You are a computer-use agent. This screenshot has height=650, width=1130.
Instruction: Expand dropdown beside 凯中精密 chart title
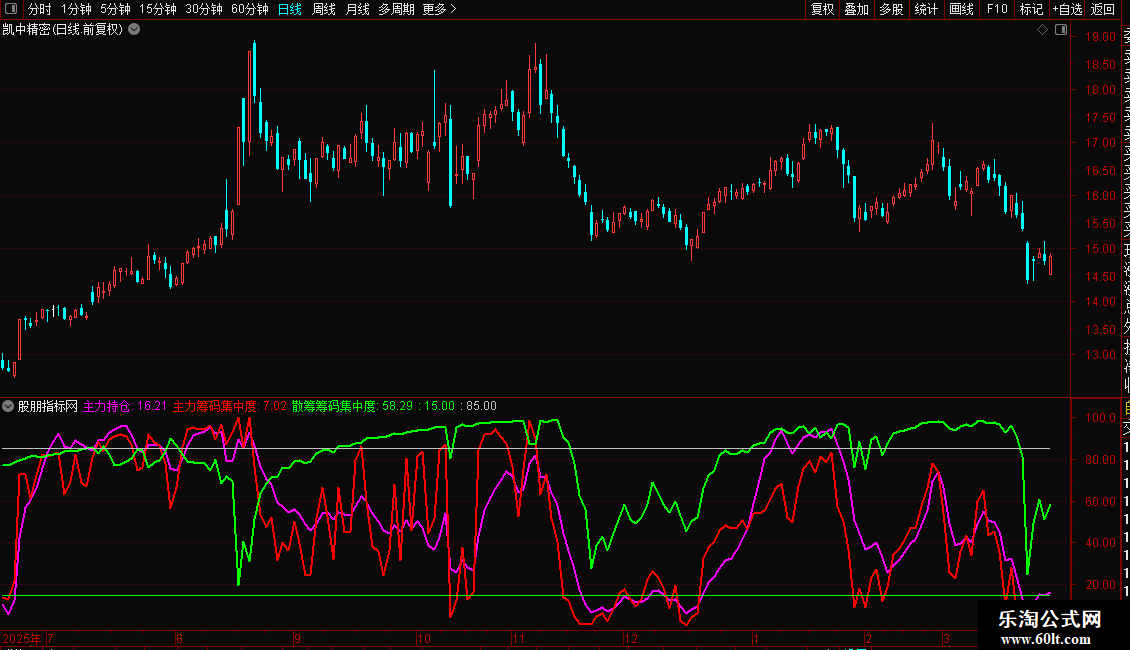tap(134, 30)
